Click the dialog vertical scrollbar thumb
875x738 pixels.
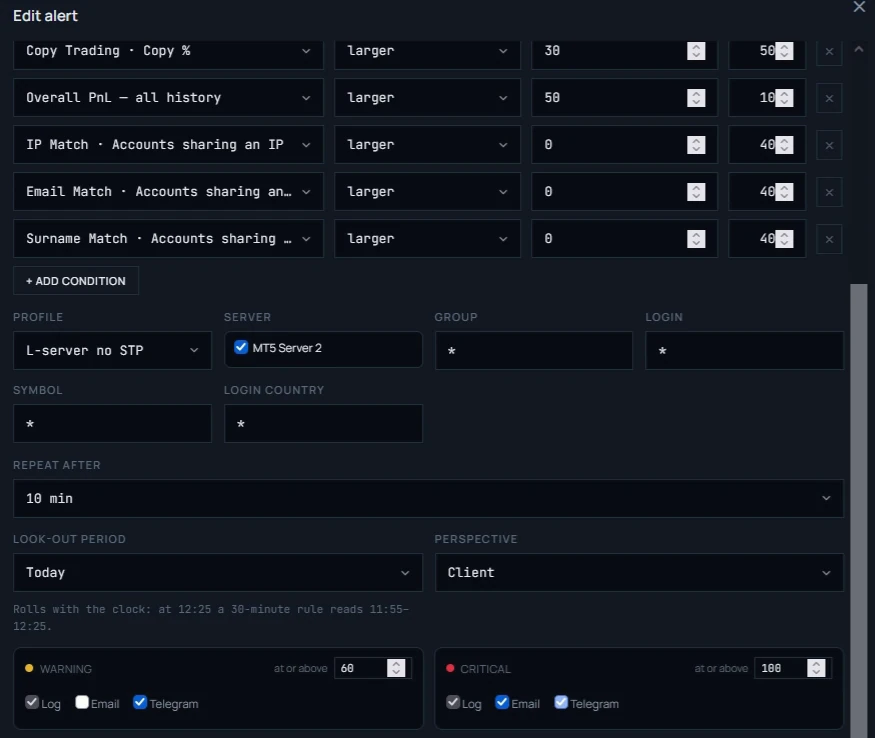click(x=859, y=511)
